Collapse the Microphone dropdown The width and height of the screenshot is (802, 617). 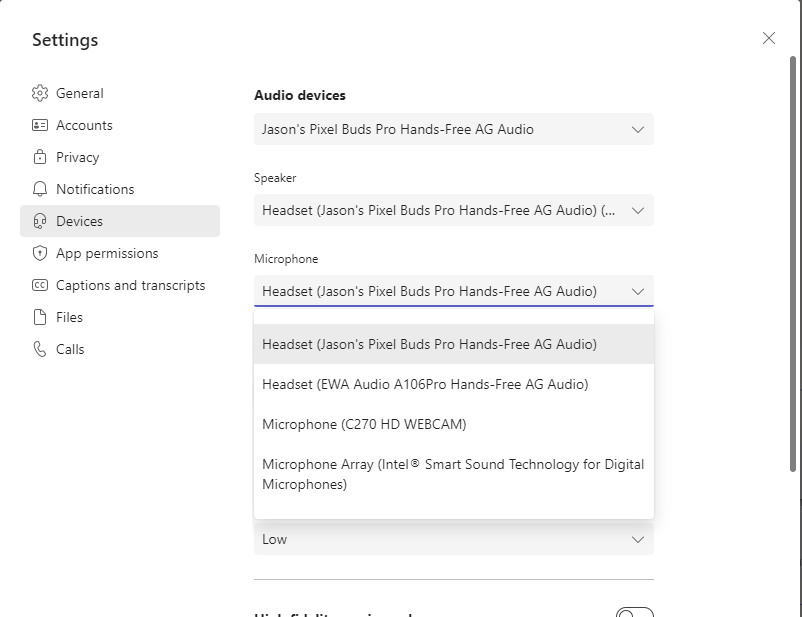coord(454,291)
